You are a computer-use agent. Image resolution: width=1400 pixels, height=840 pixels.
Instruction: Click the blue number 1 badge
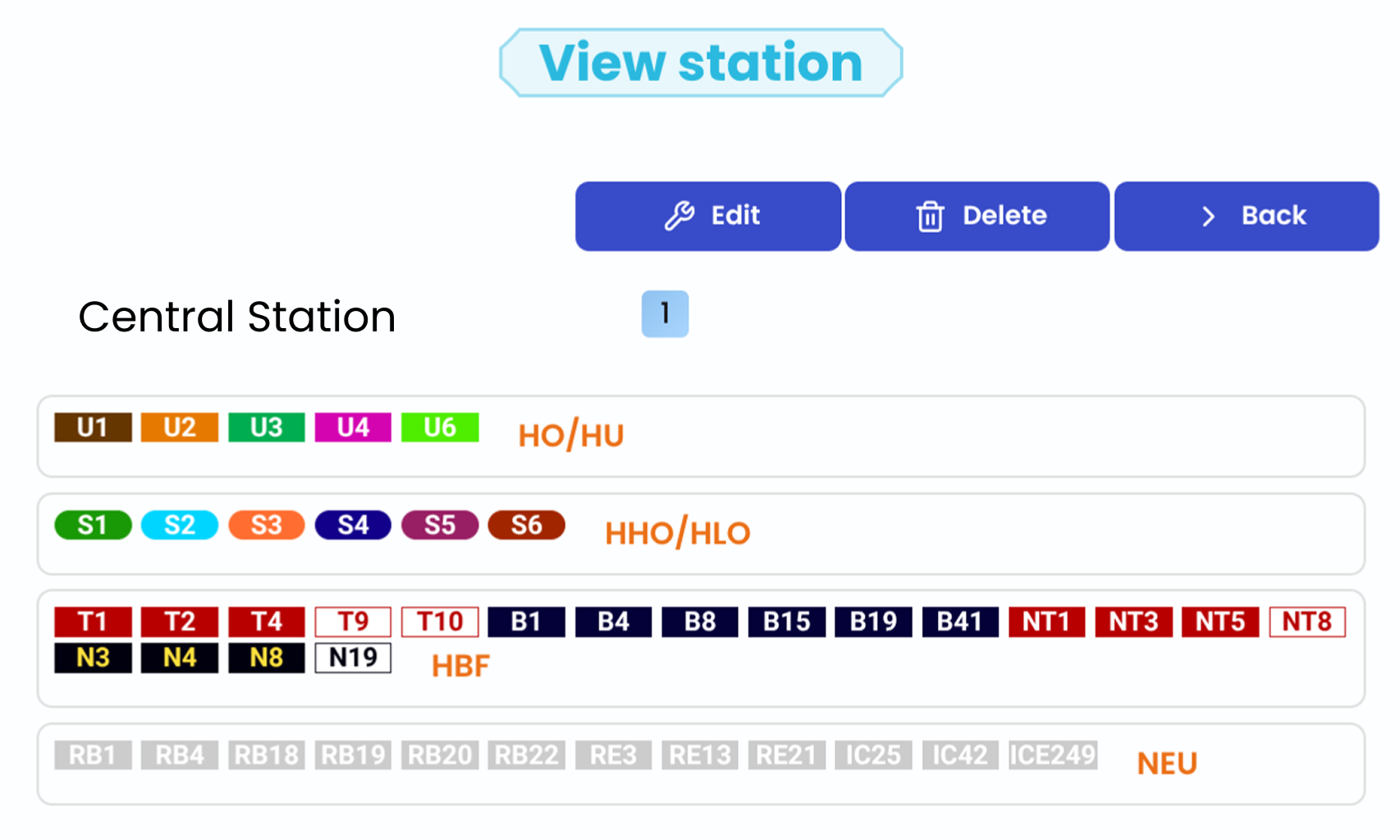click(x=665, y=313)
